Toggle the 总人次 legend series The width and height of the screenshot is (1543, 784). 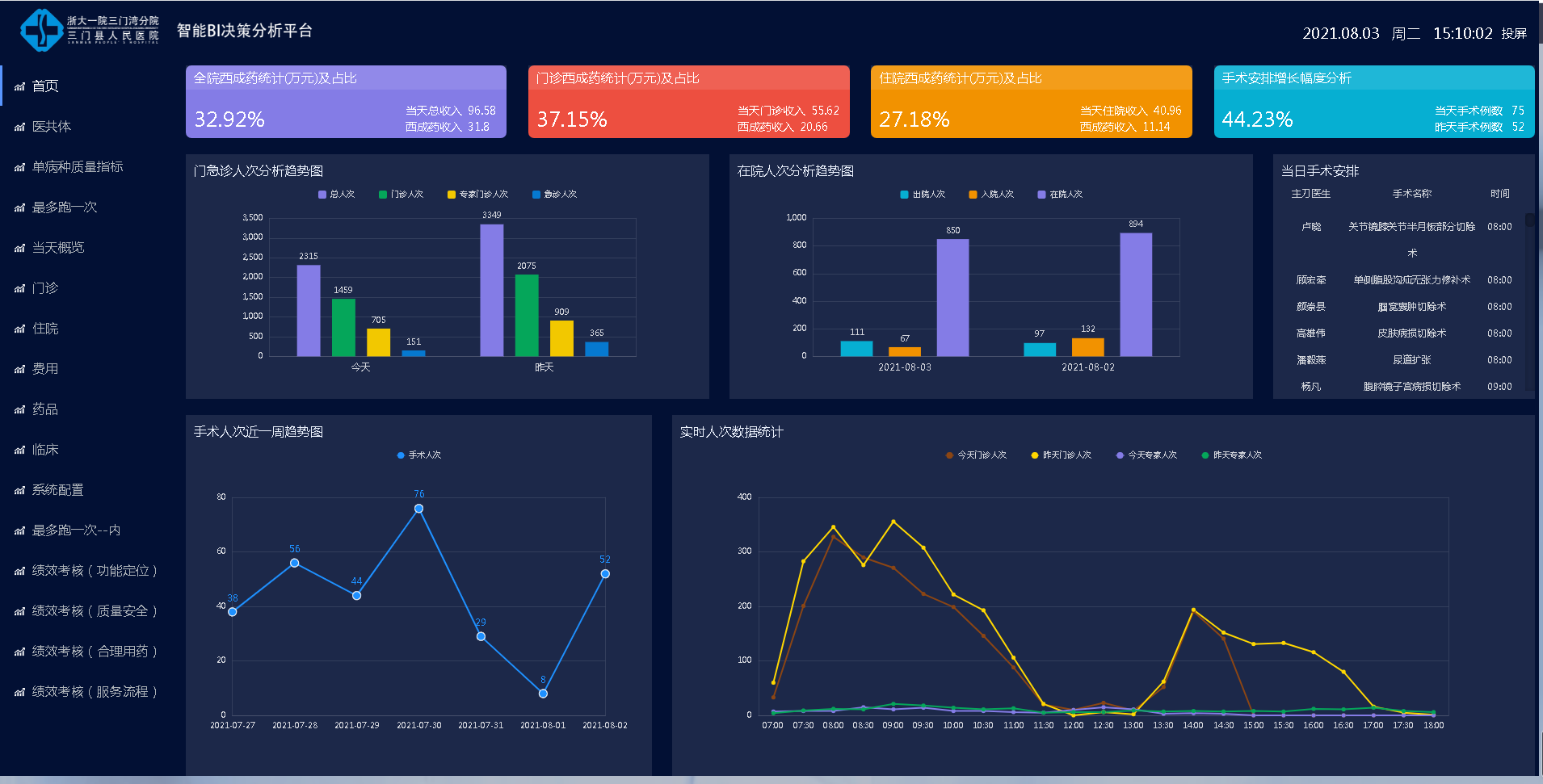(336, 195)
